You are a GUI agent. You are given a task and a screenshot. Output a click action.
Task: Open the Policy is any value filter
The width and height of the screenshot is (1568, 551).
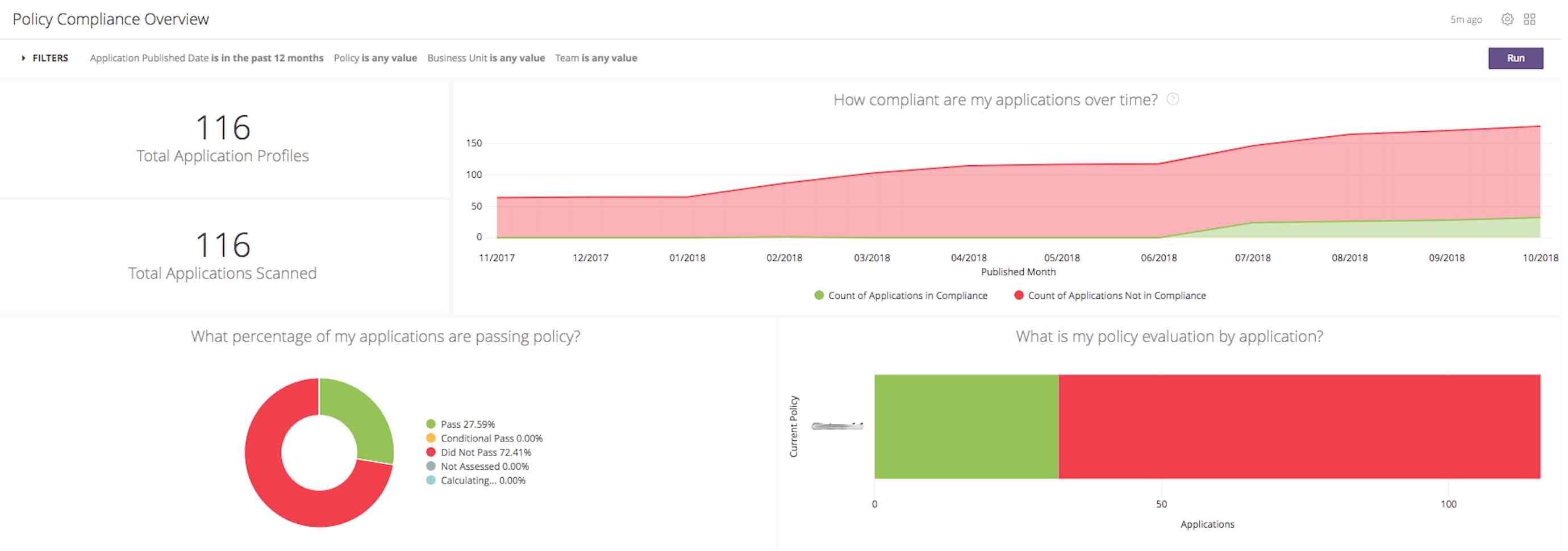coord(375,58)
